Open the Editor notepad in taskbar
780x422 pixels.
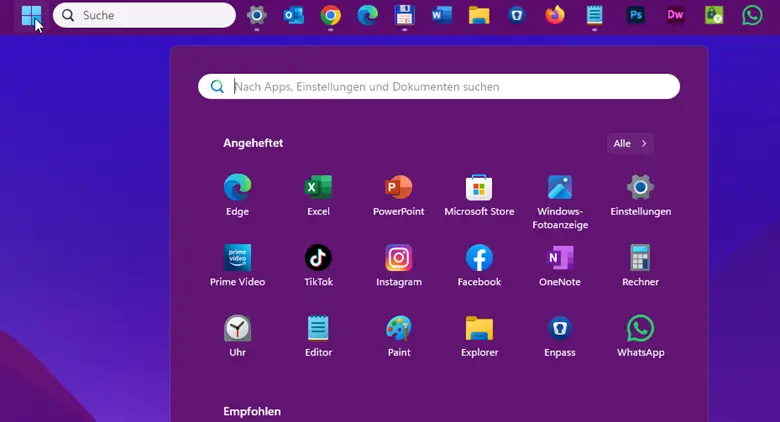pyautogui.click(x=594, y=15)
